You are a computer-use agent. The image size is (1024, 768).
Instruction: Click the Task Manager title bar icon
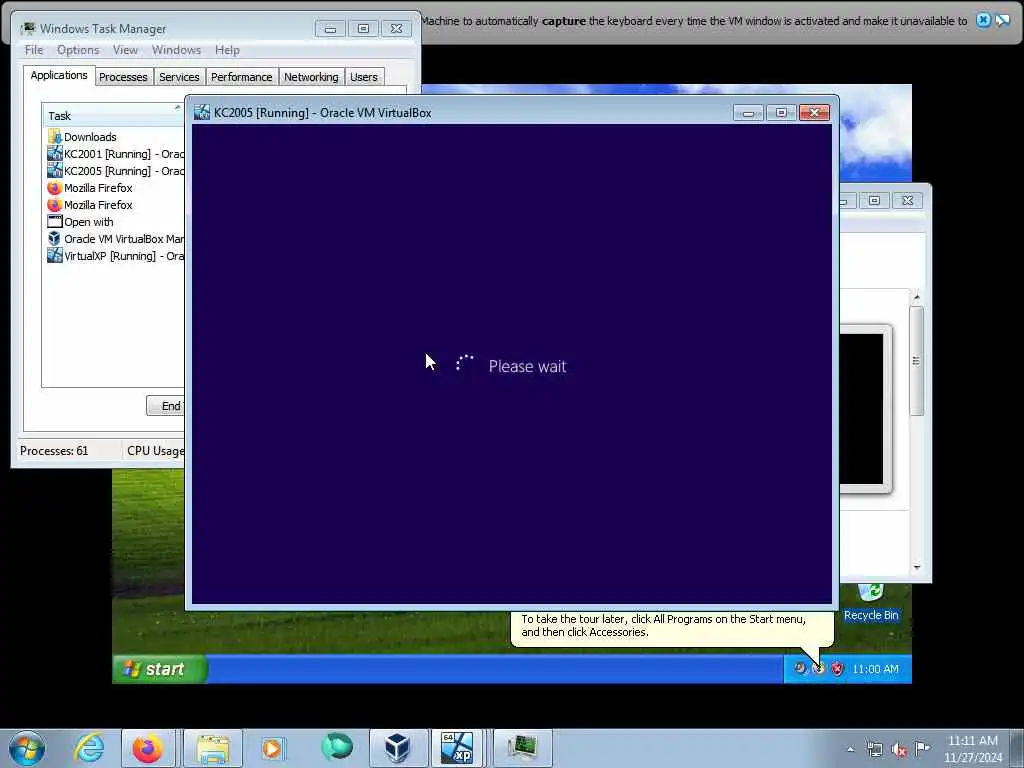click(x=28, y=29)
